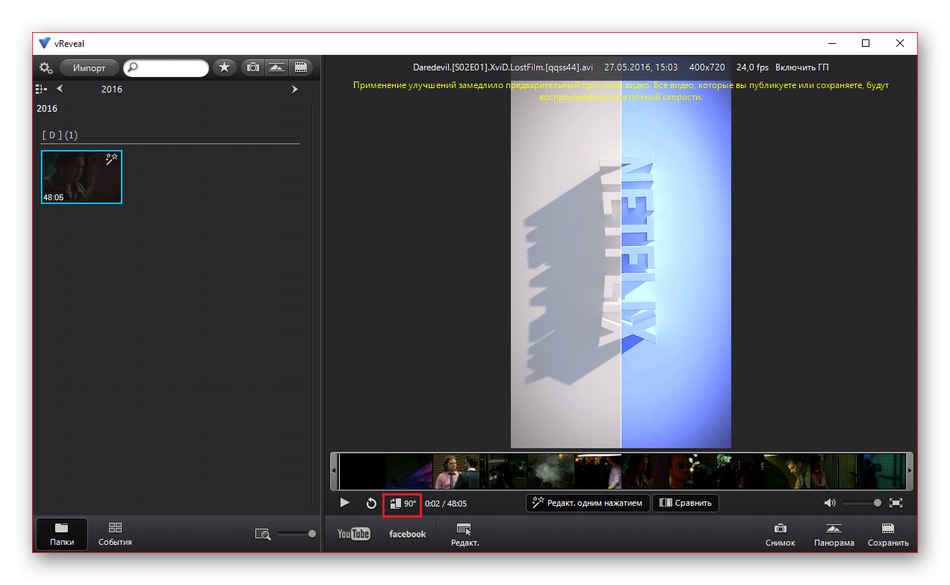Go to previous year arrow
This screenshot has width=950, height=585.
(59, 88)
